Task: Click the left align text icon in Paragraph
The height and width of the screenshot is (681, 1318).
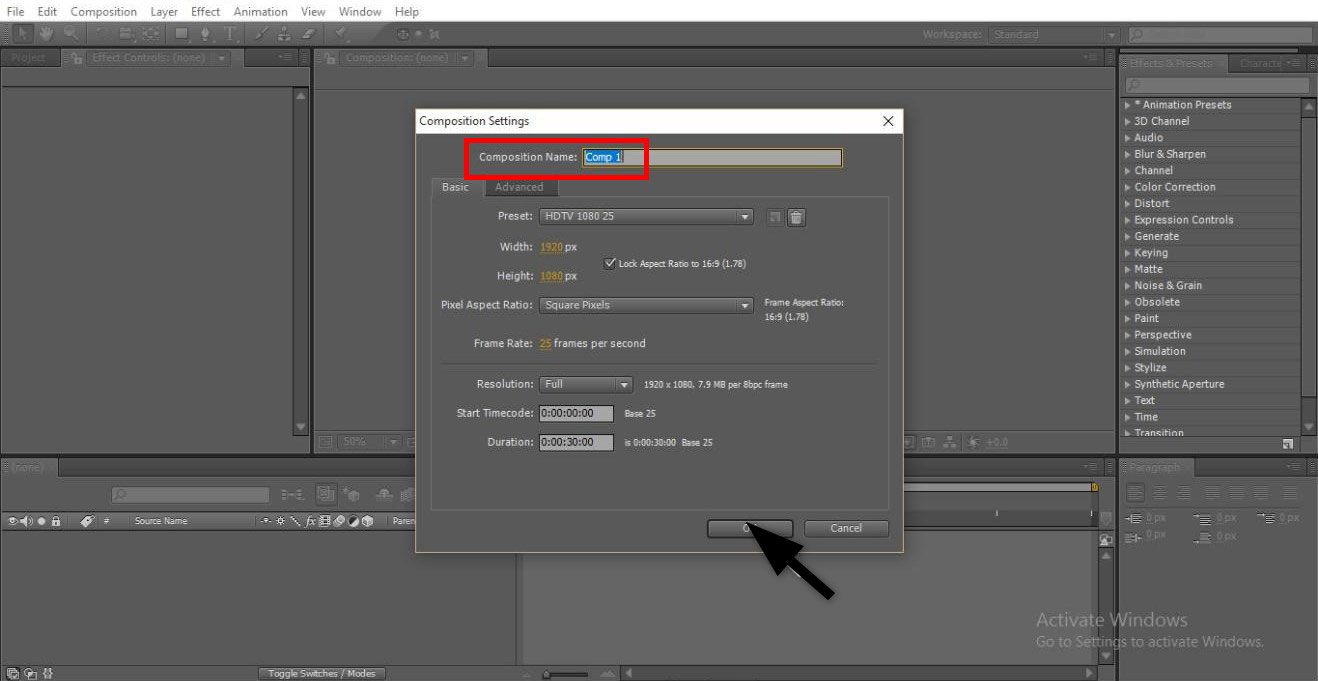Action: [1135, 493]
